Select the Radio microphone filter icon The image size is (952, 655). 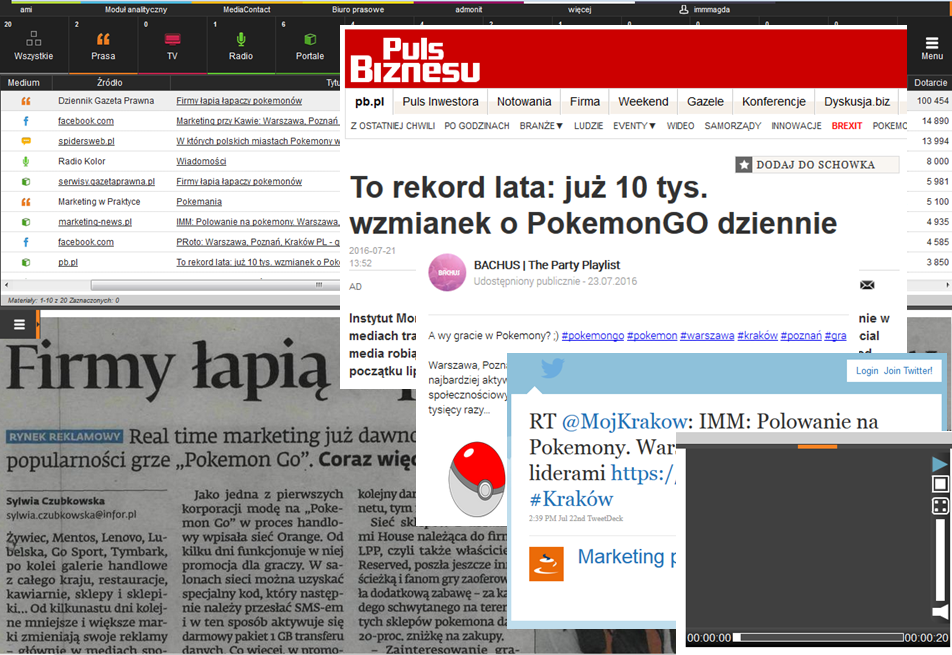click(x=241, y=39)
